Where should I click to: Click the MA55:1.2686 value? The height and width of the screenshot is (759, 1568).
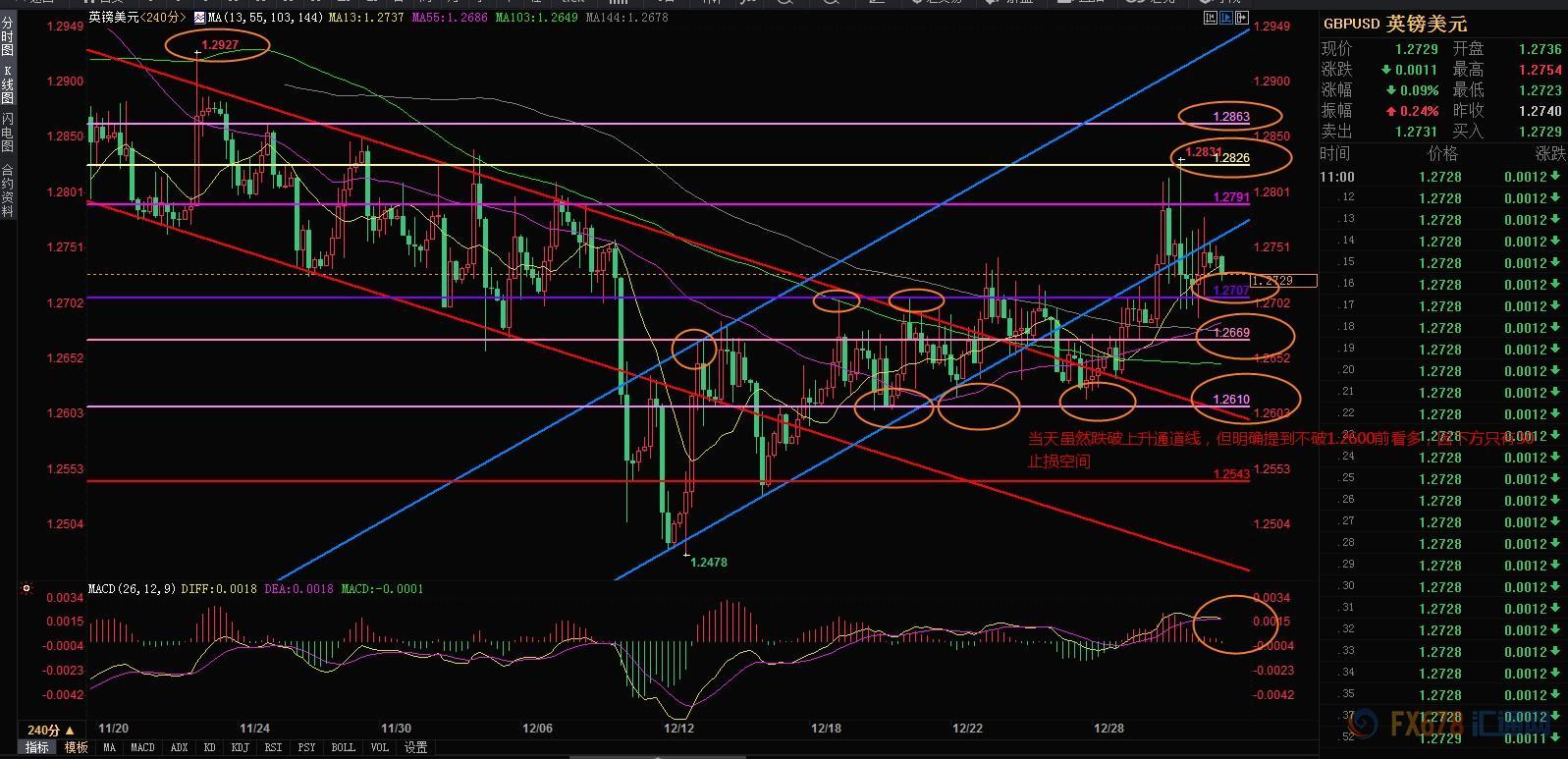click(x=450, y=18)
